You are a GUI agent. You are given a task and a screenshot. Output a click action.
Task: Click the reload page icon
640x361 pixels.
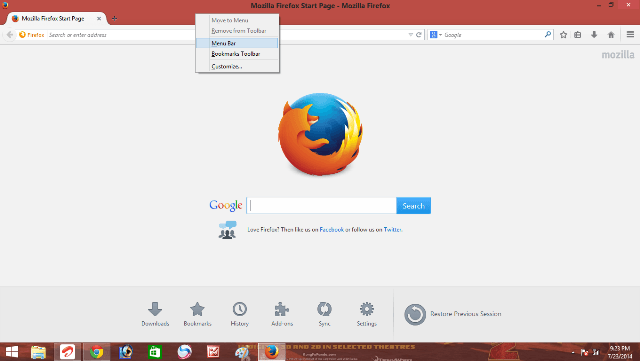click(418, 35)
